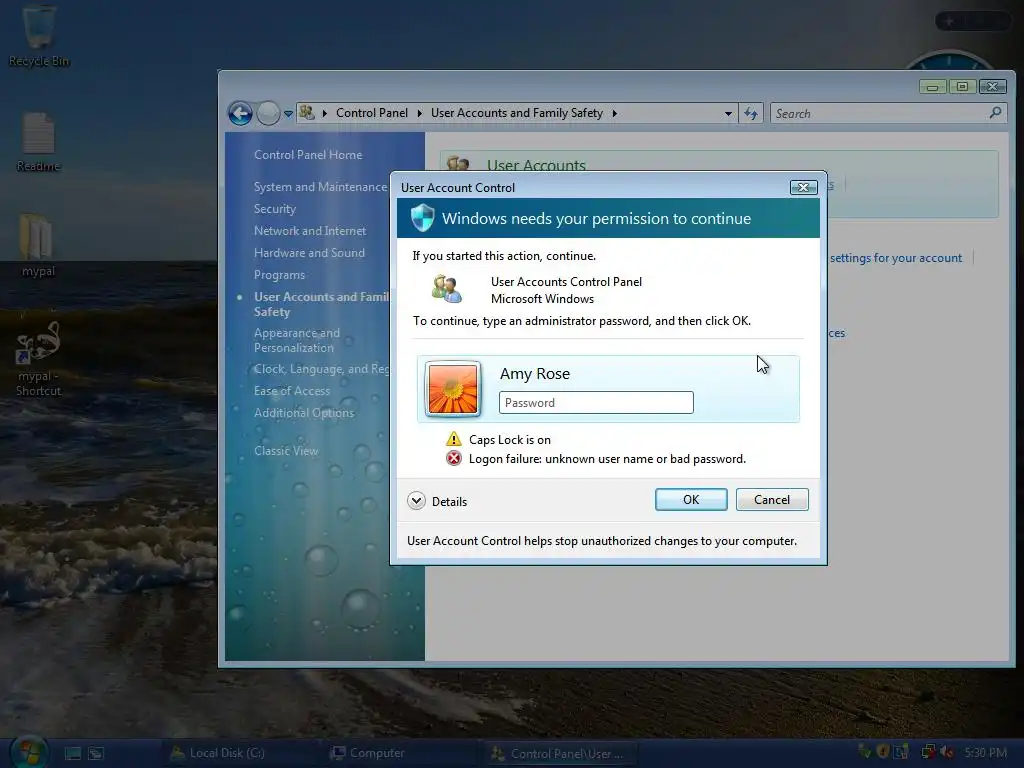Maximize the Control Panel window

(x=962, y=86)
